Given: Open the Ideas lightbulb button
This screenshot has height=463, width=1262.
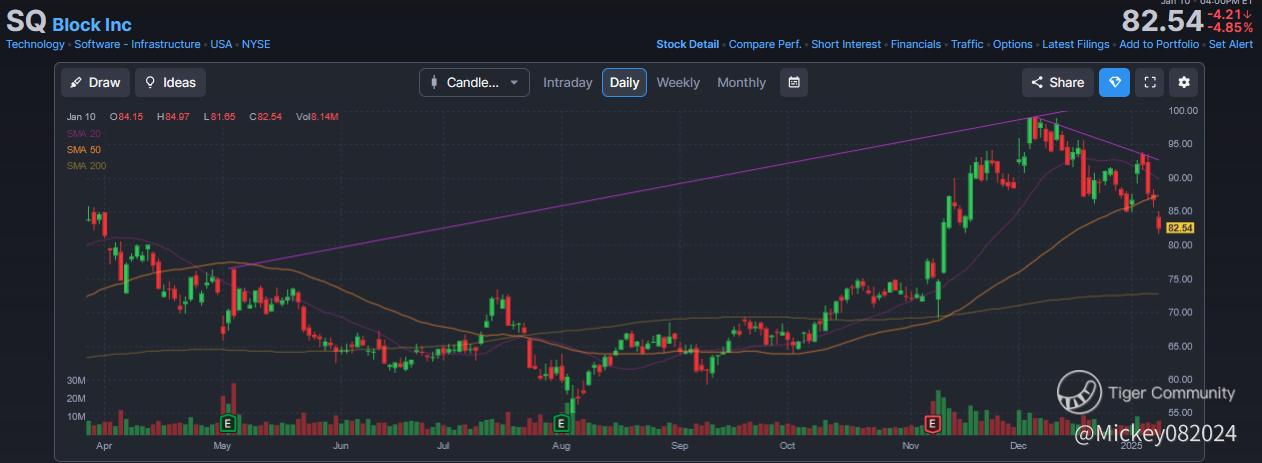Looking at the screenshot, I should [x=170, y=83].
